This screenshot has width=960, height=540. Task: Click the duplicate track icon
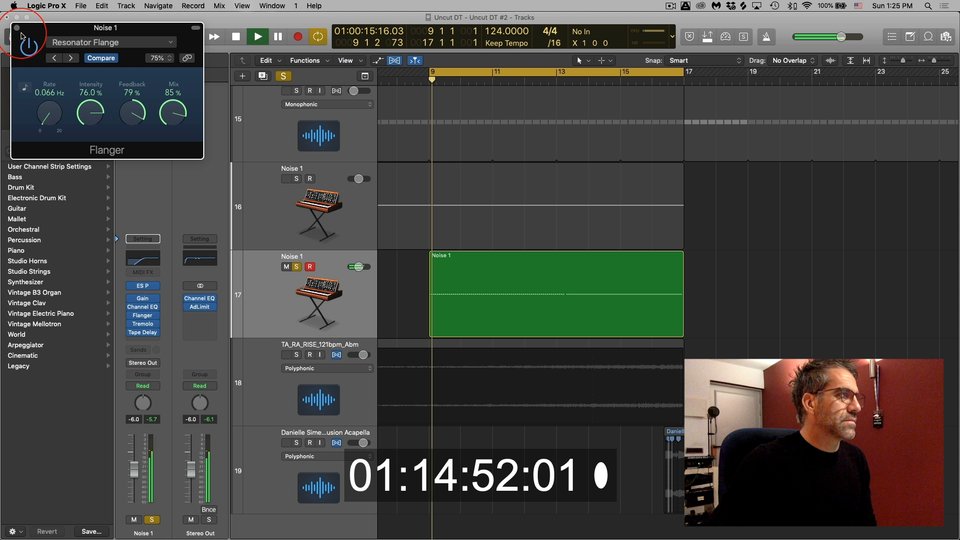pyautogui.click(x=263, y=76)
